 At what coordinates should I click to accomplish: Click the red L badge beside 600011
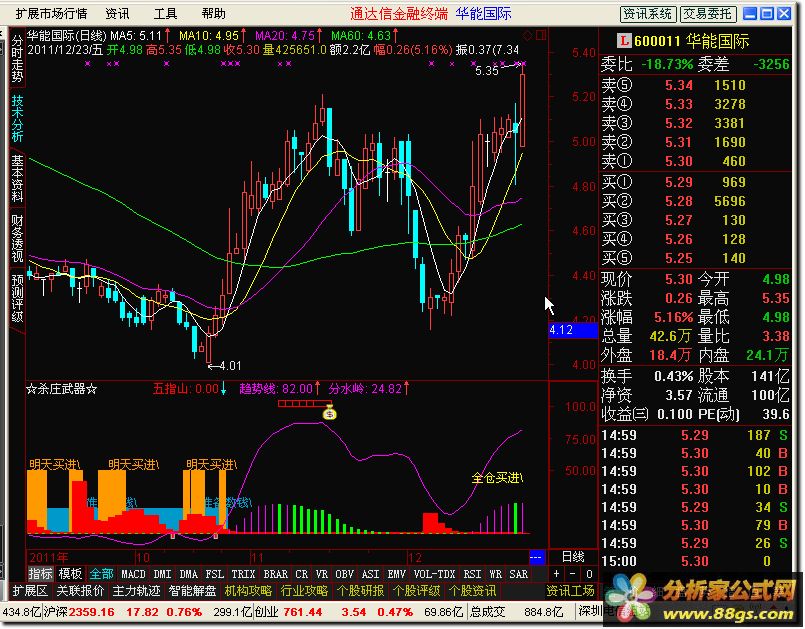click(x=624, y=41)
